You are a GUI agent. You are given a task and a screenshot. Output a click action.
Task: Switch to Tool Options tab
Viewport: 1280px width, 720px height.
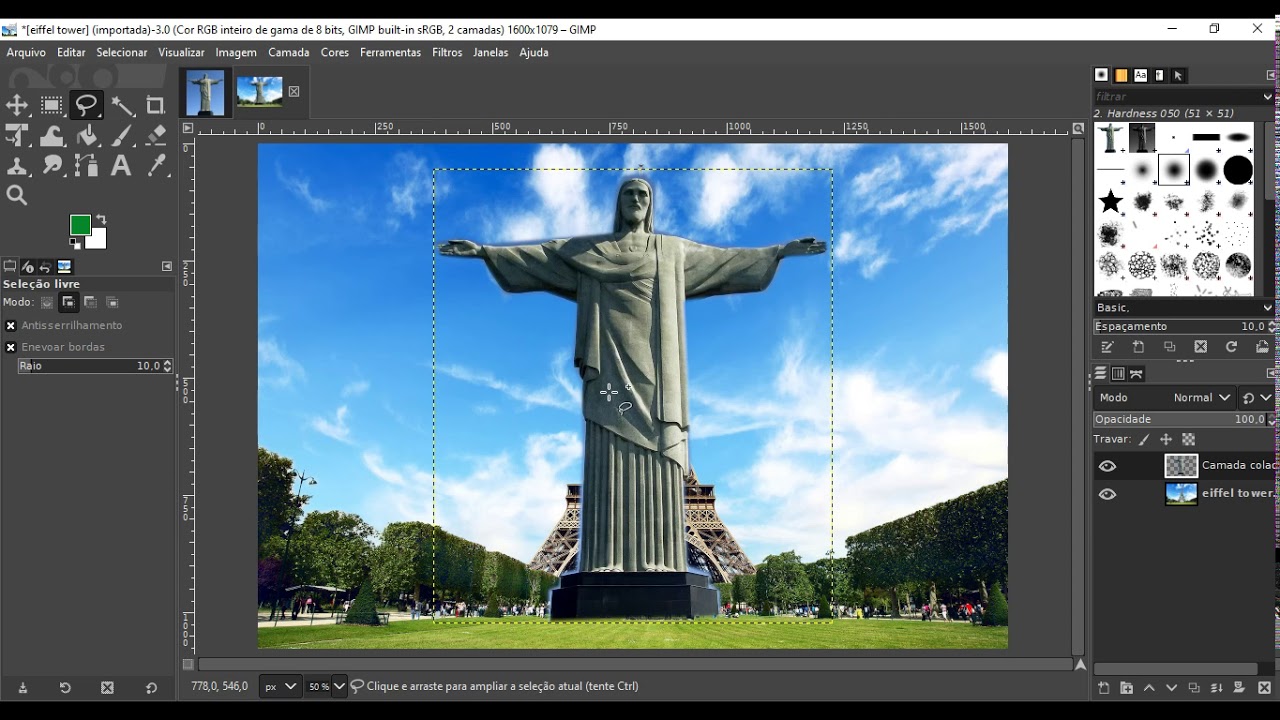(x=10, y=267)
